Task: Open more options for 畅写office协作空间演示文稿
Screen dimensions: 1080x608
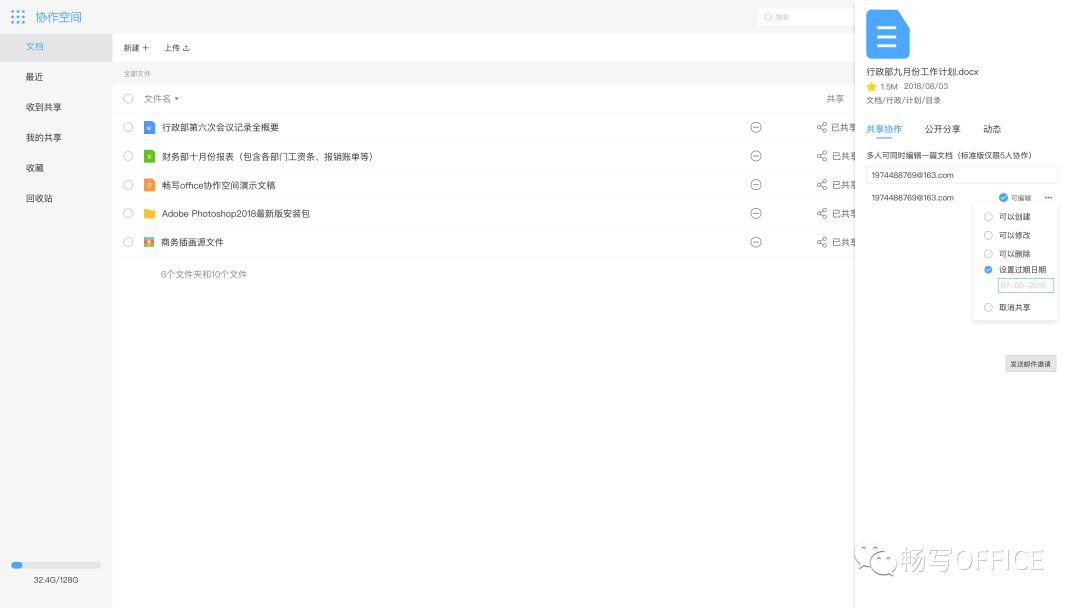Action: pyautogui.click(x=756, y=185)
